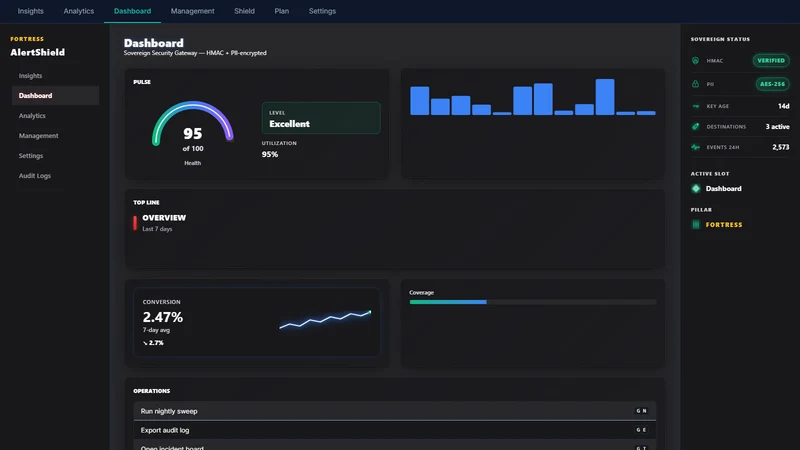Open the Insights top tab
800x450 pixels.
click(31, 11)
